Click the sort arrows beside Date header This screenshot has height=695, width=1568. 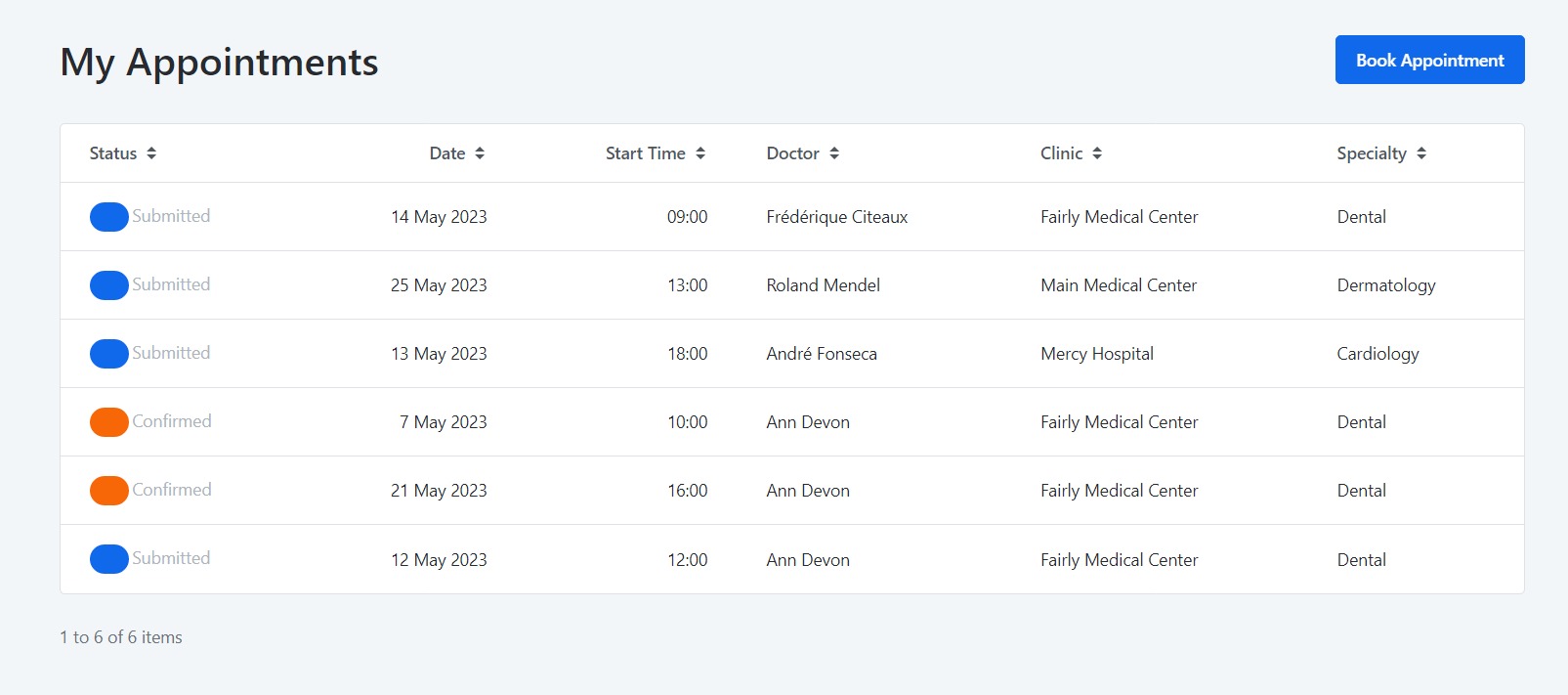(480, 153)
